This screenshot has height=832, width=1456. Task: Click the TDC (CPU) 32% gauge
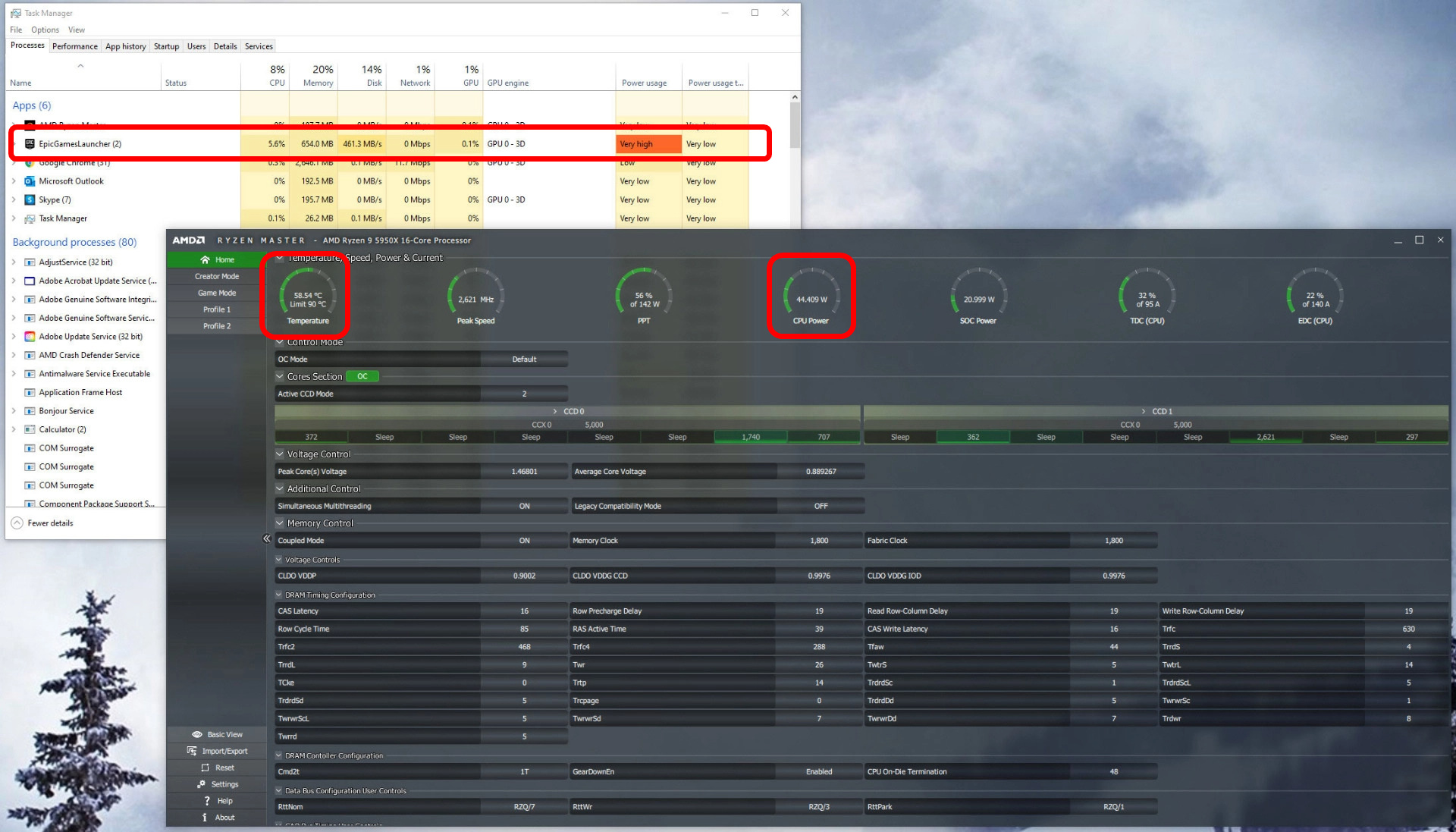tap(1147, 296)
